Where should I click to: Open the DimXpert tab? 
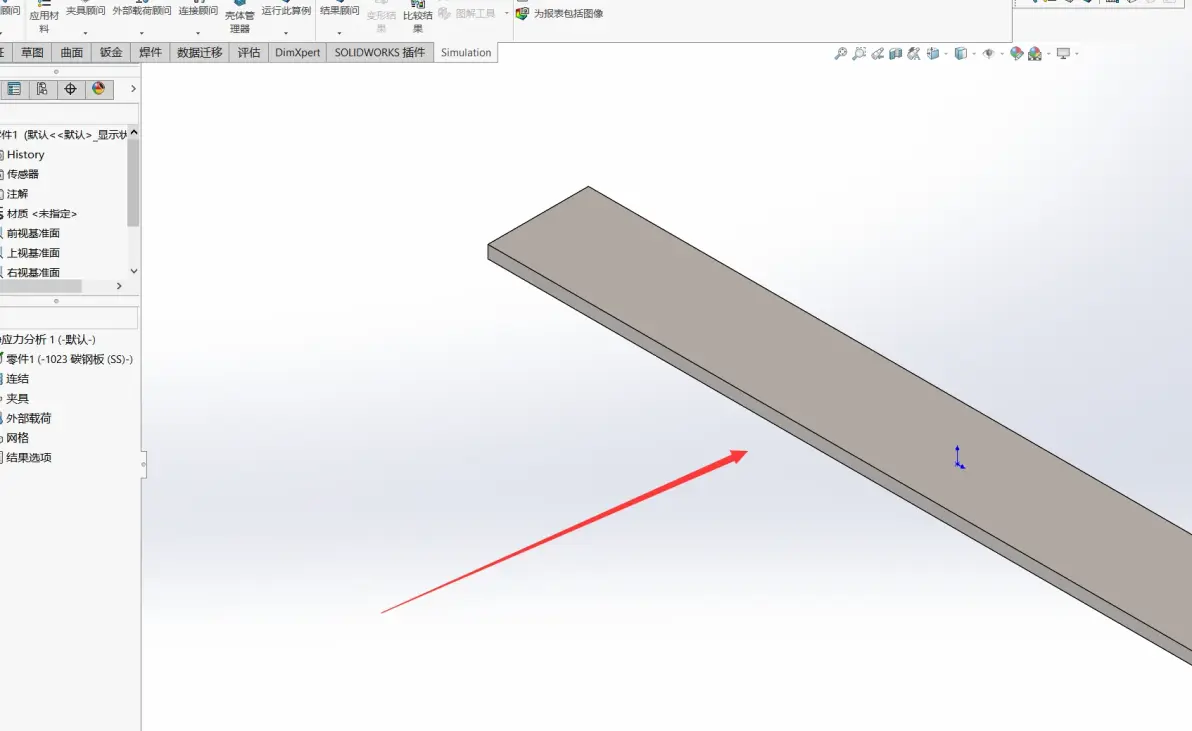tap(297, 52)
